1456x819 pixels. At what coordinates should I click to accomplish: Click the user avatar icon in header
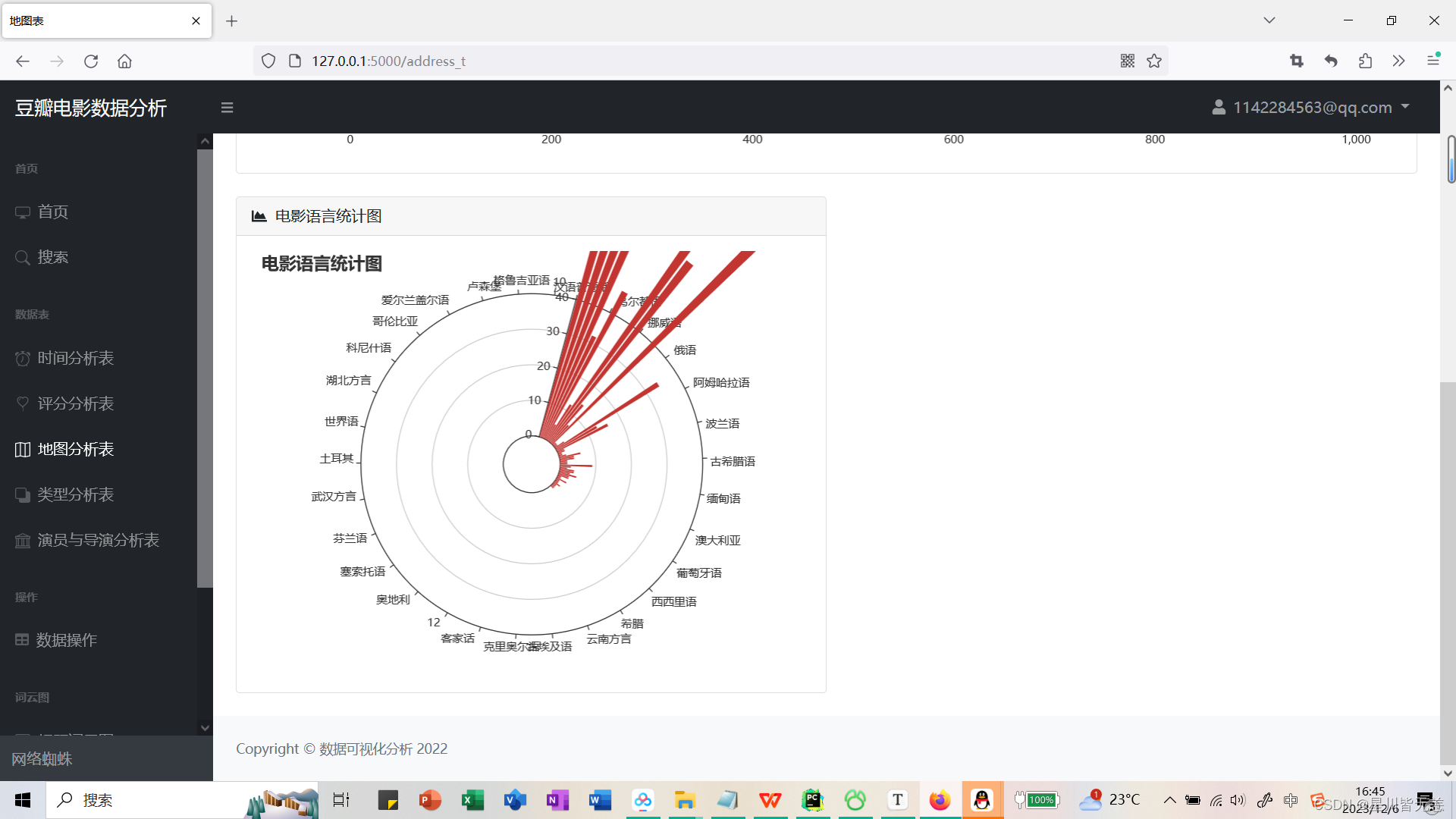[x=1219, y=108]
